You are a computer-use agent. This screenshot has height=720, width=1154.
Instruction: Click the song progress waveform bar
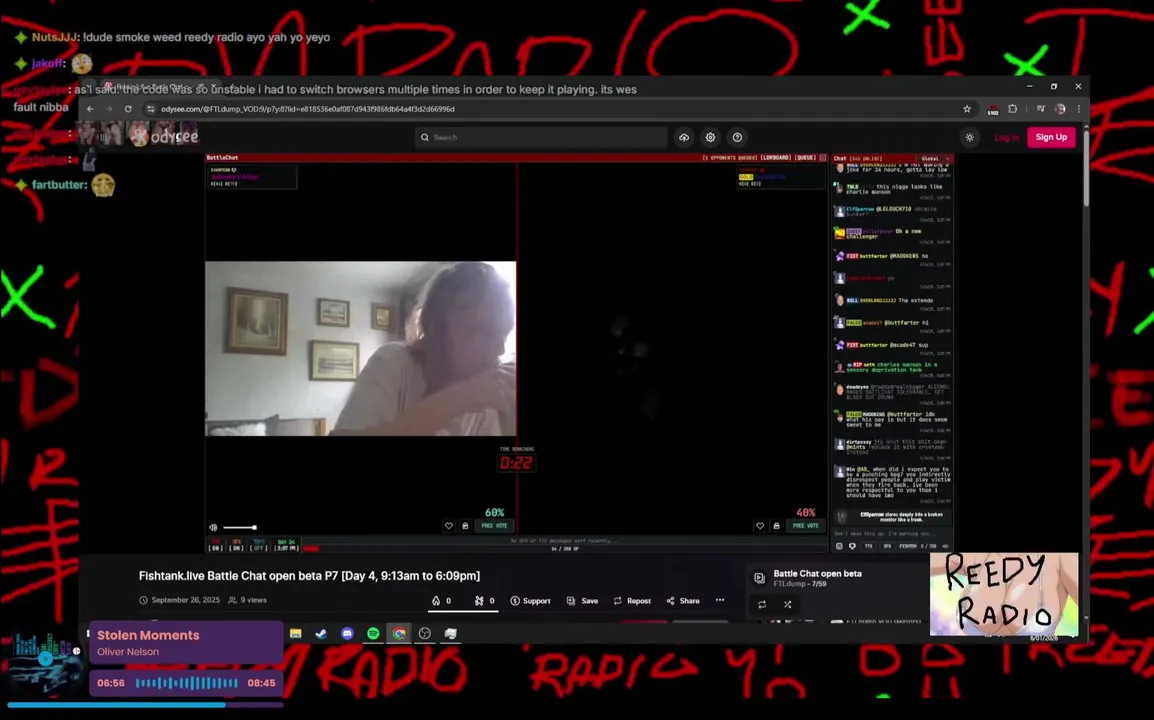coord(187,683)
